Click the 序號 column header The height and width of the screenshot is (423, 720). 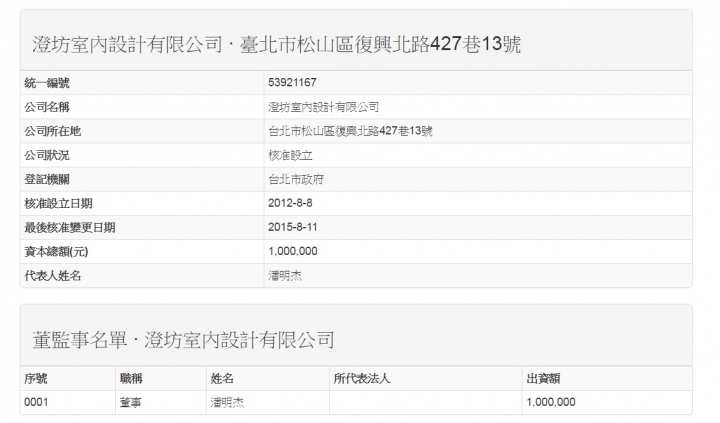[36, 378]
